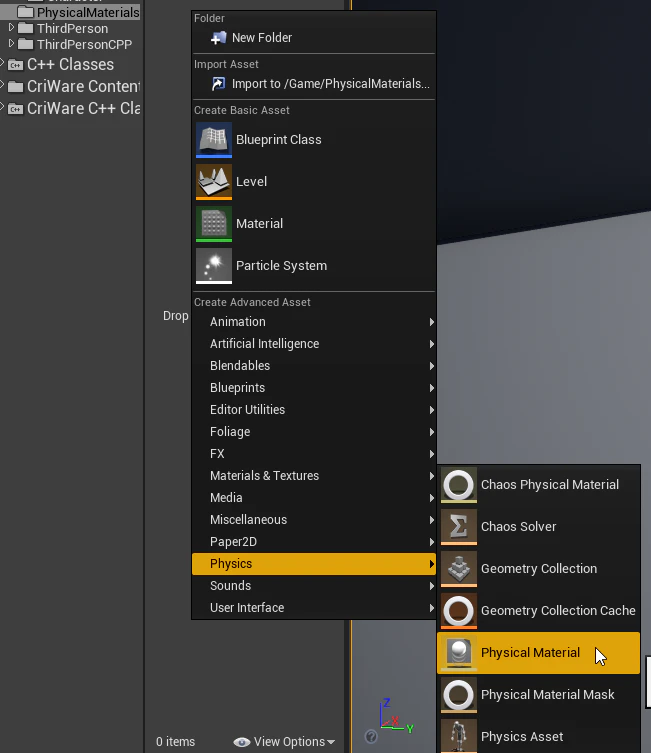Click the Geometry Collection Cache ring icon

click(x=459, y=611)
